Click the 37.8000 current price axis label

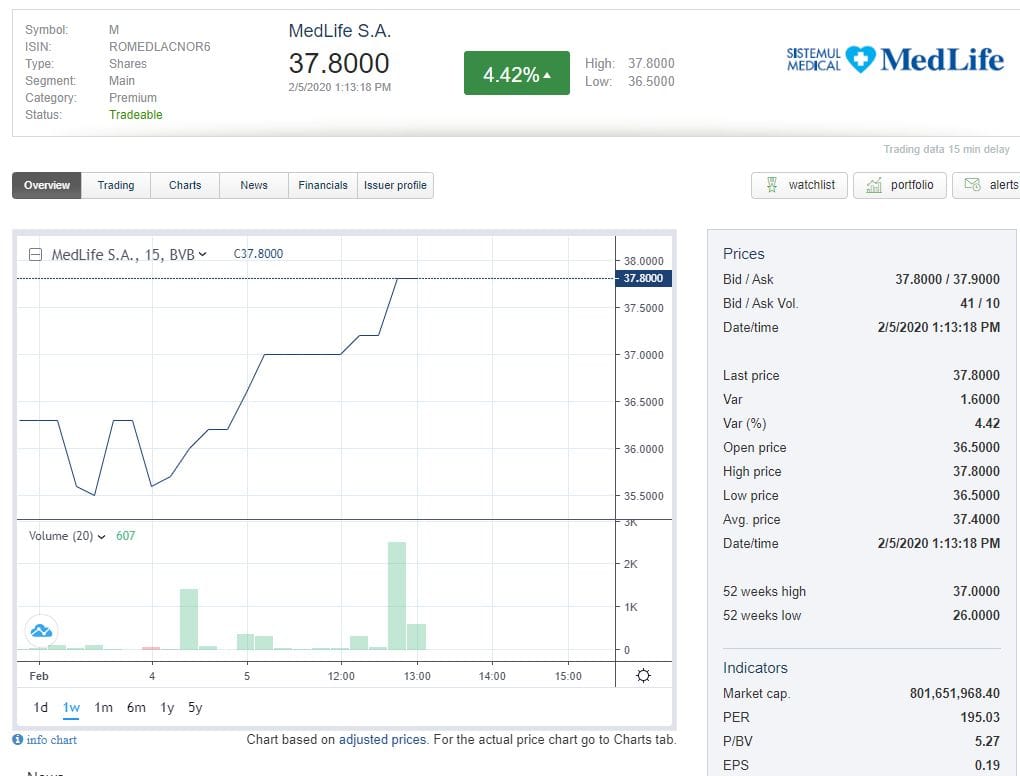coord(643,278)
